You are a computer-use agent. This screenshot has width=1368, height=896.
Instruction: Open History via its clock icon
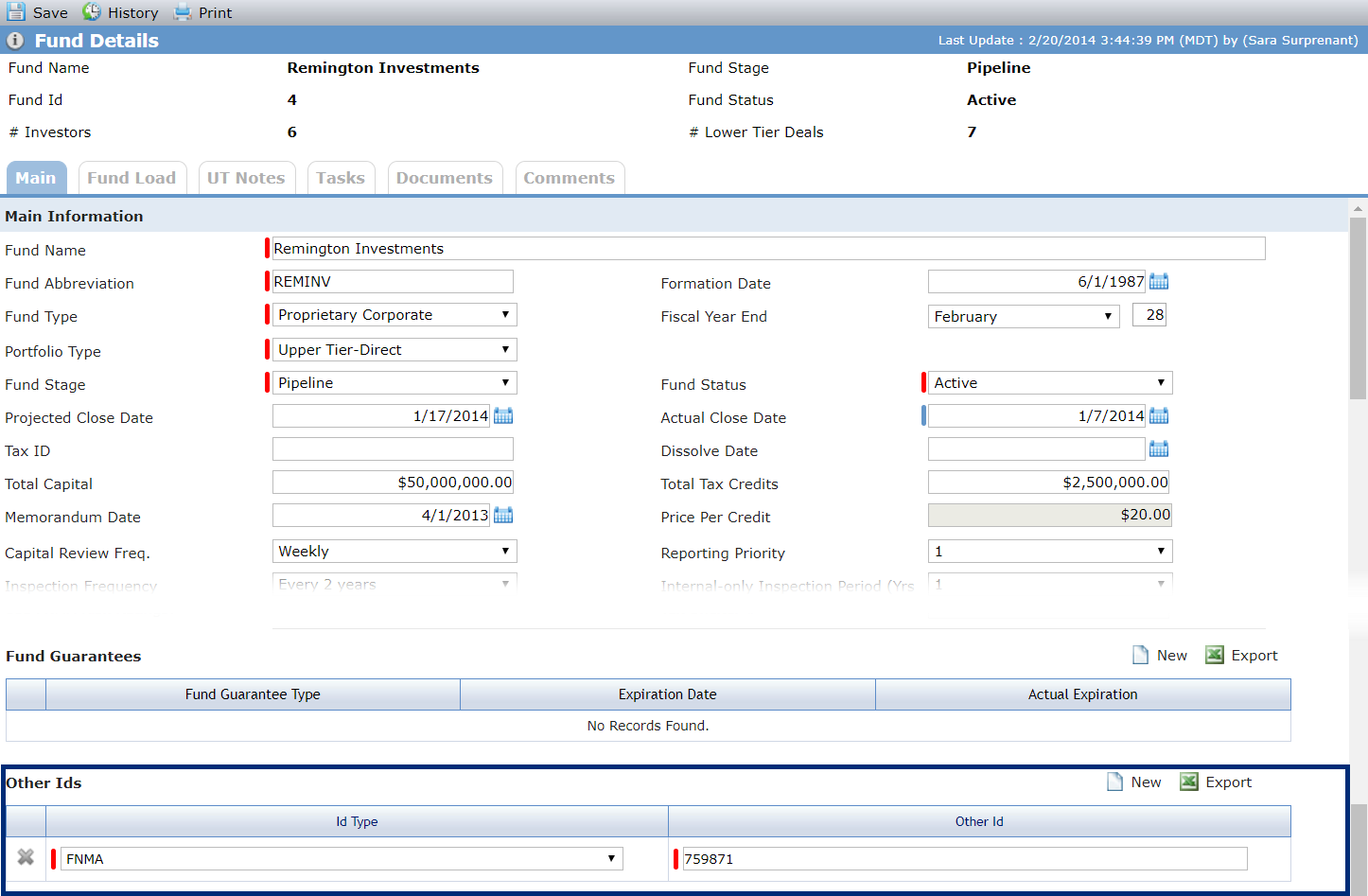[x=92, y=12]
